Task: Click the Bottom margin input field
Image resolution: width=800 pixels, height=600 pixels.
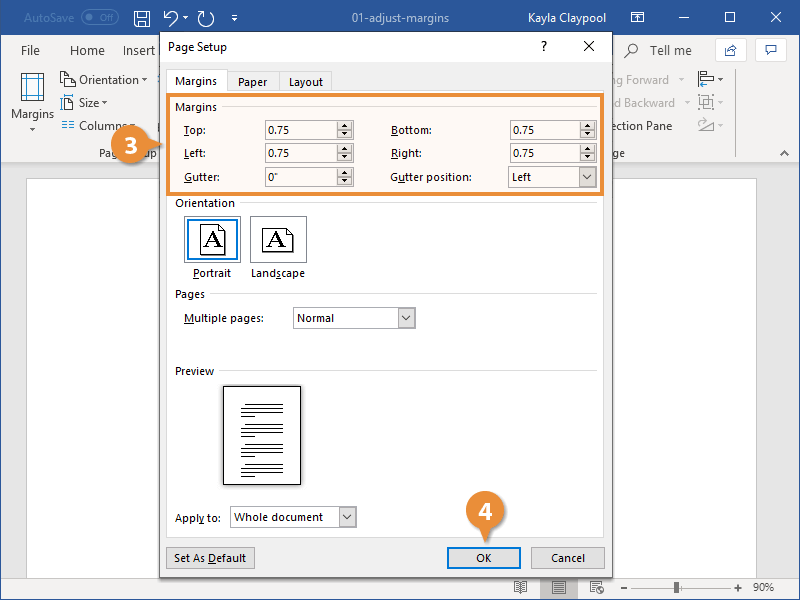Action: pyautogui.click(x=545, y=130)
